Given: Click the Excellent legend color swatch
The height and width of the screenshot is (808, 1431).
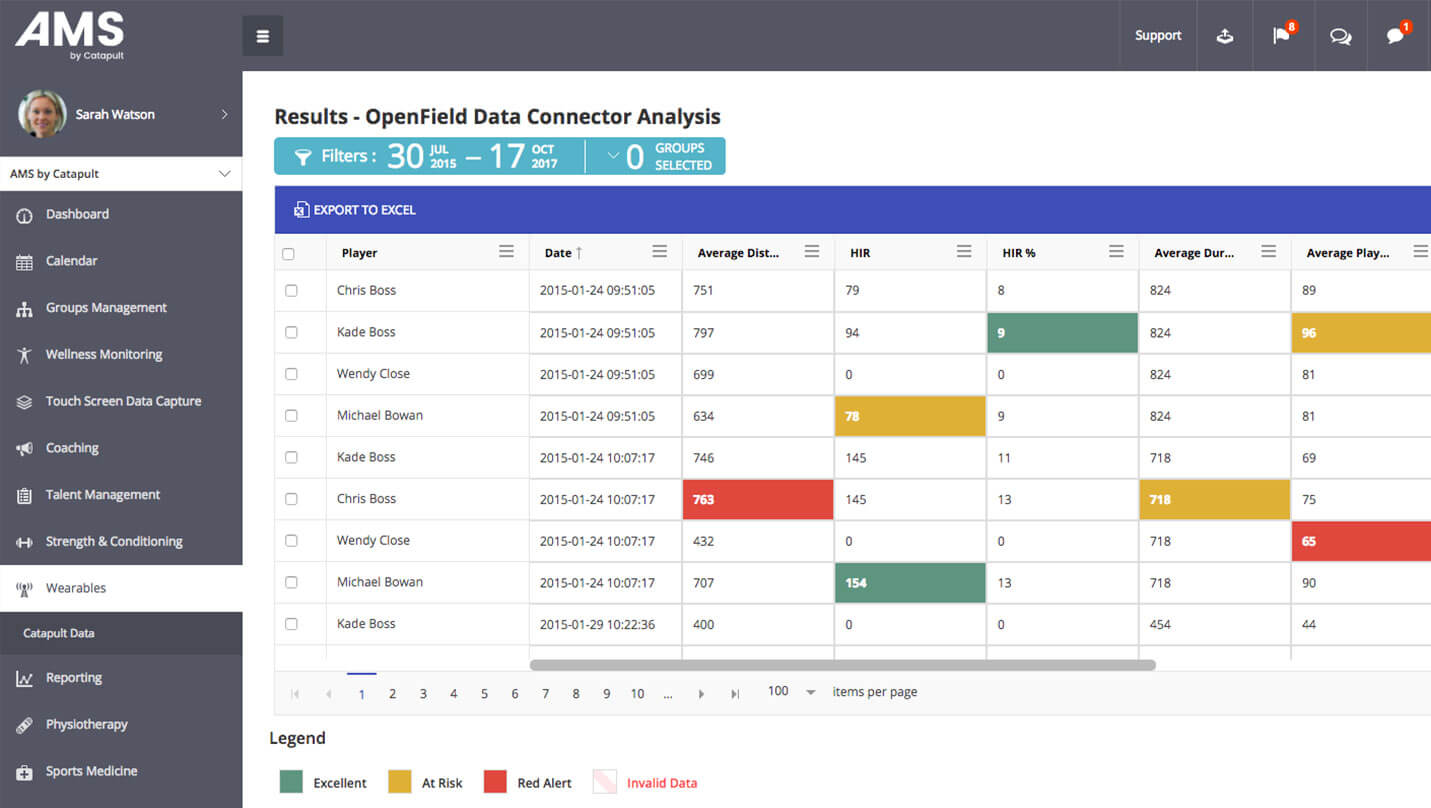Looking at the screenshot, I should pyautogui.click(x=291, y=782).
